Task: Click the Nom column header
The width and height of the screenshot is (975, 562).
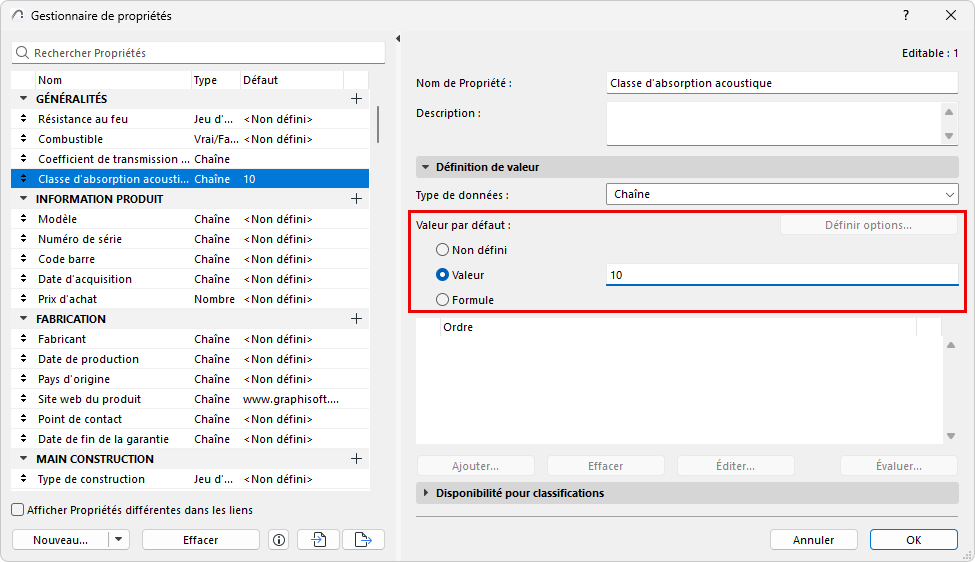Action: (x=113, y=80)
